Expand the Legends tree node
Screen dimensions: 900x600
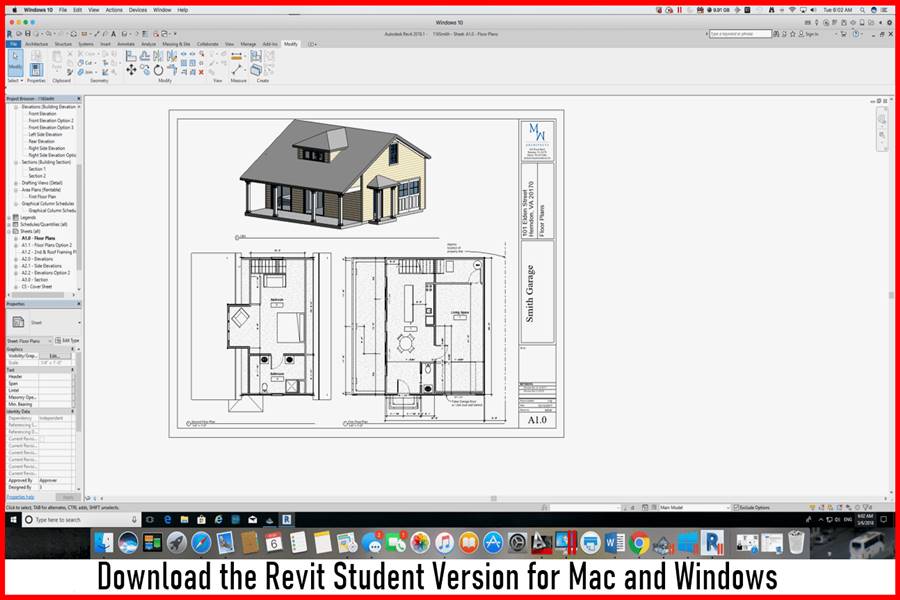(9, 218)
